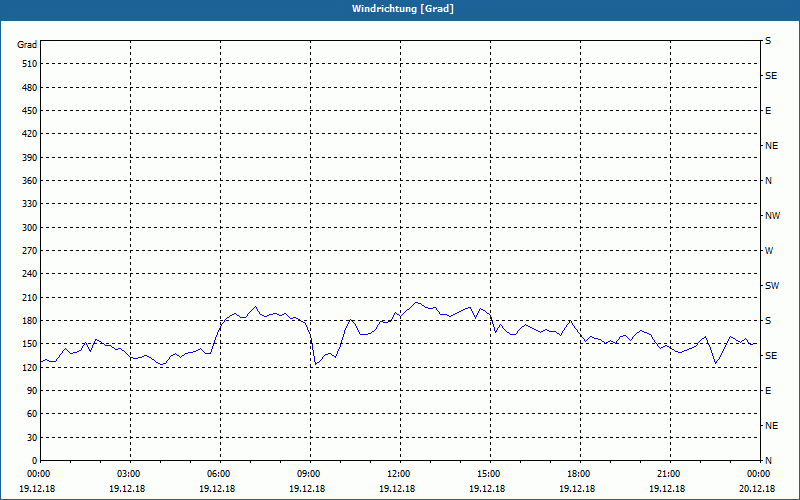
Task: Choose the 60 degree axis value
Action: click(32, 414)
